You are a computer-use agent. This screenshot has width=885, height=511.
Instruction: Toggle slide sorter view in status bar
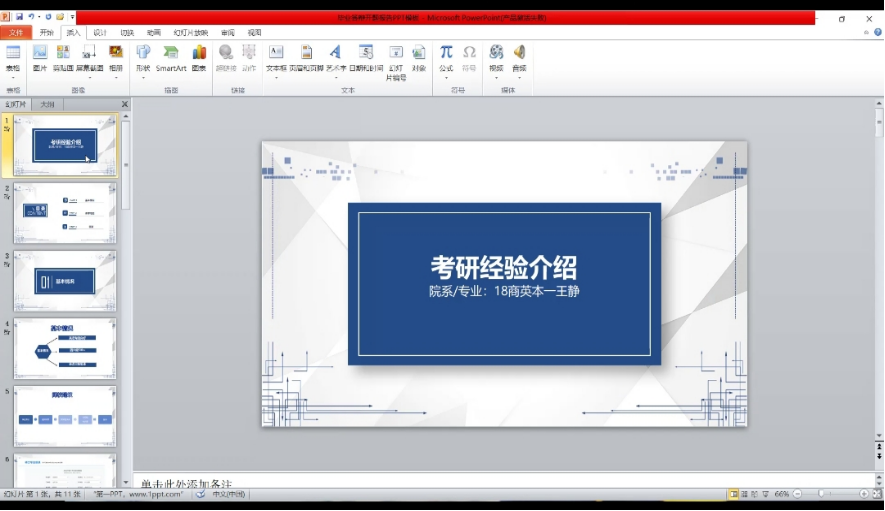pyautogui.click(x=746, y=494)
